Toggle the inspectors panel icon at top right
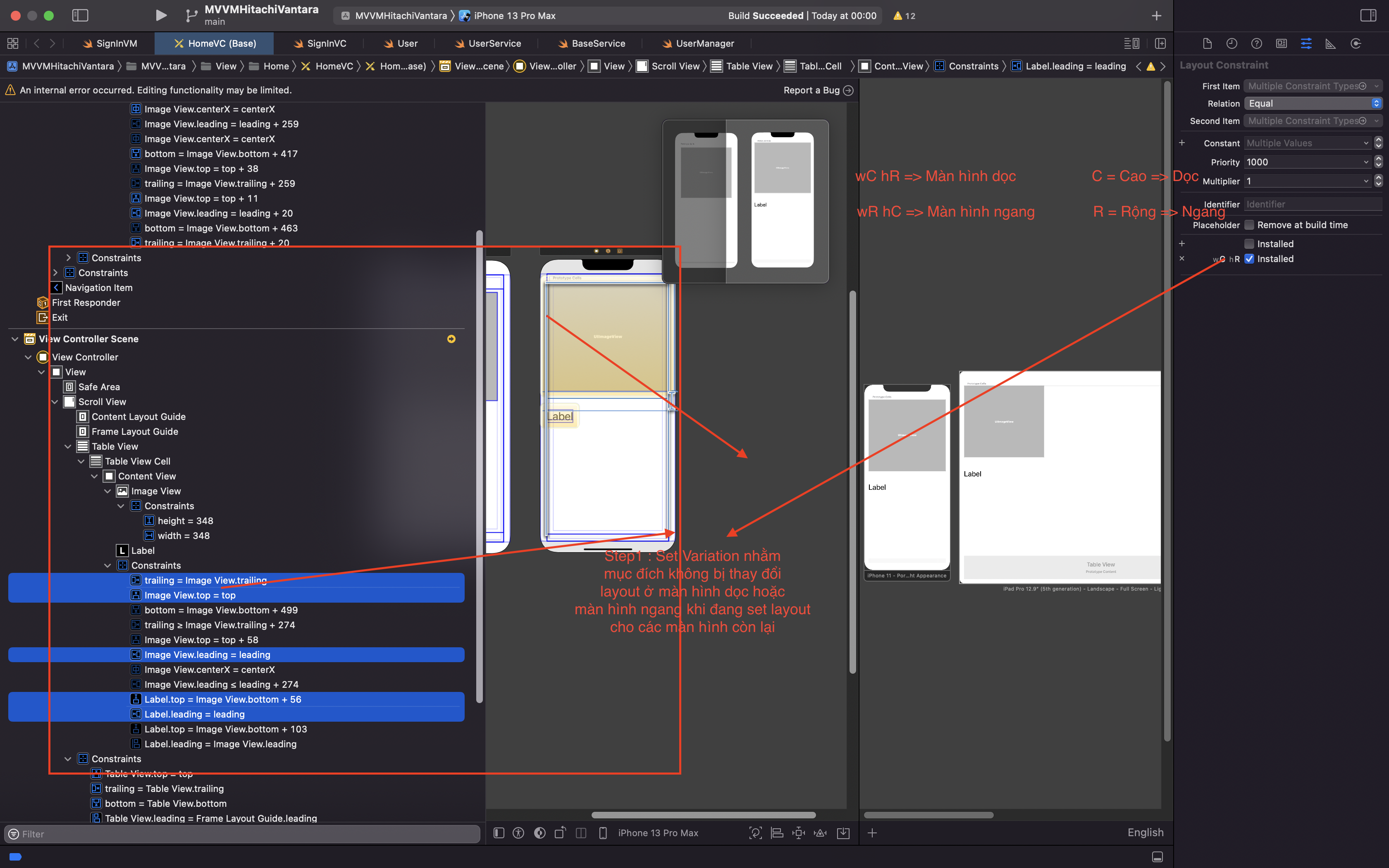Viewport: 1389px width, 868px height. [x=1368, y=16]
